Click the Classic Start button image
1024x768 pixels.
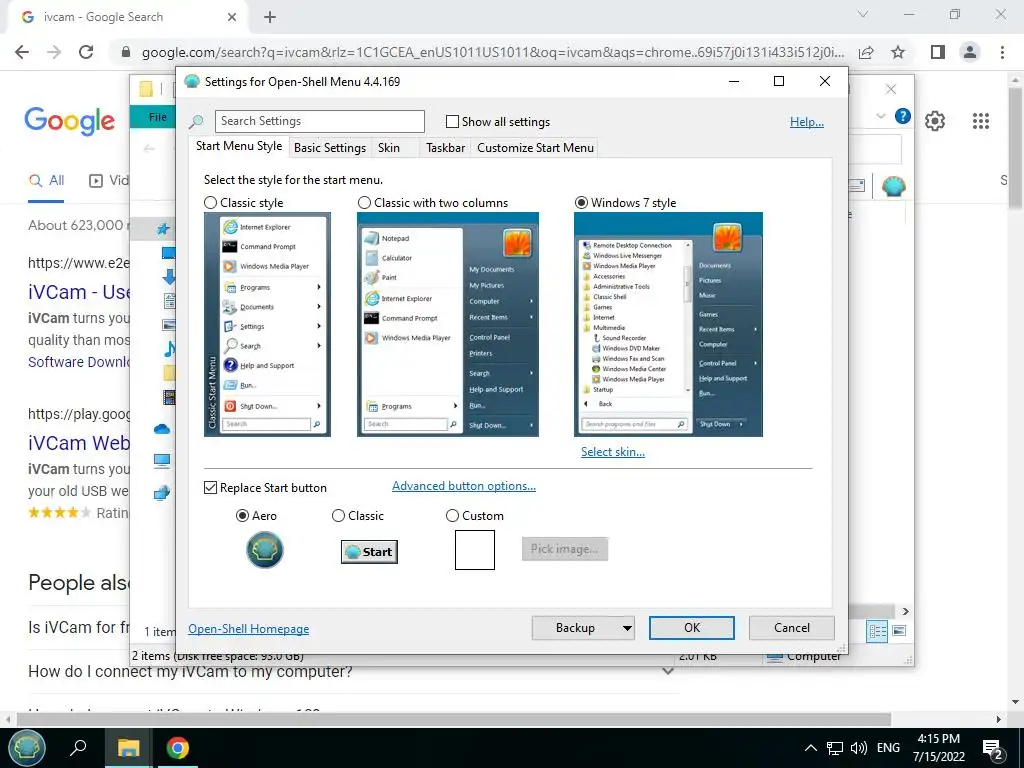(x=369, y=552)
